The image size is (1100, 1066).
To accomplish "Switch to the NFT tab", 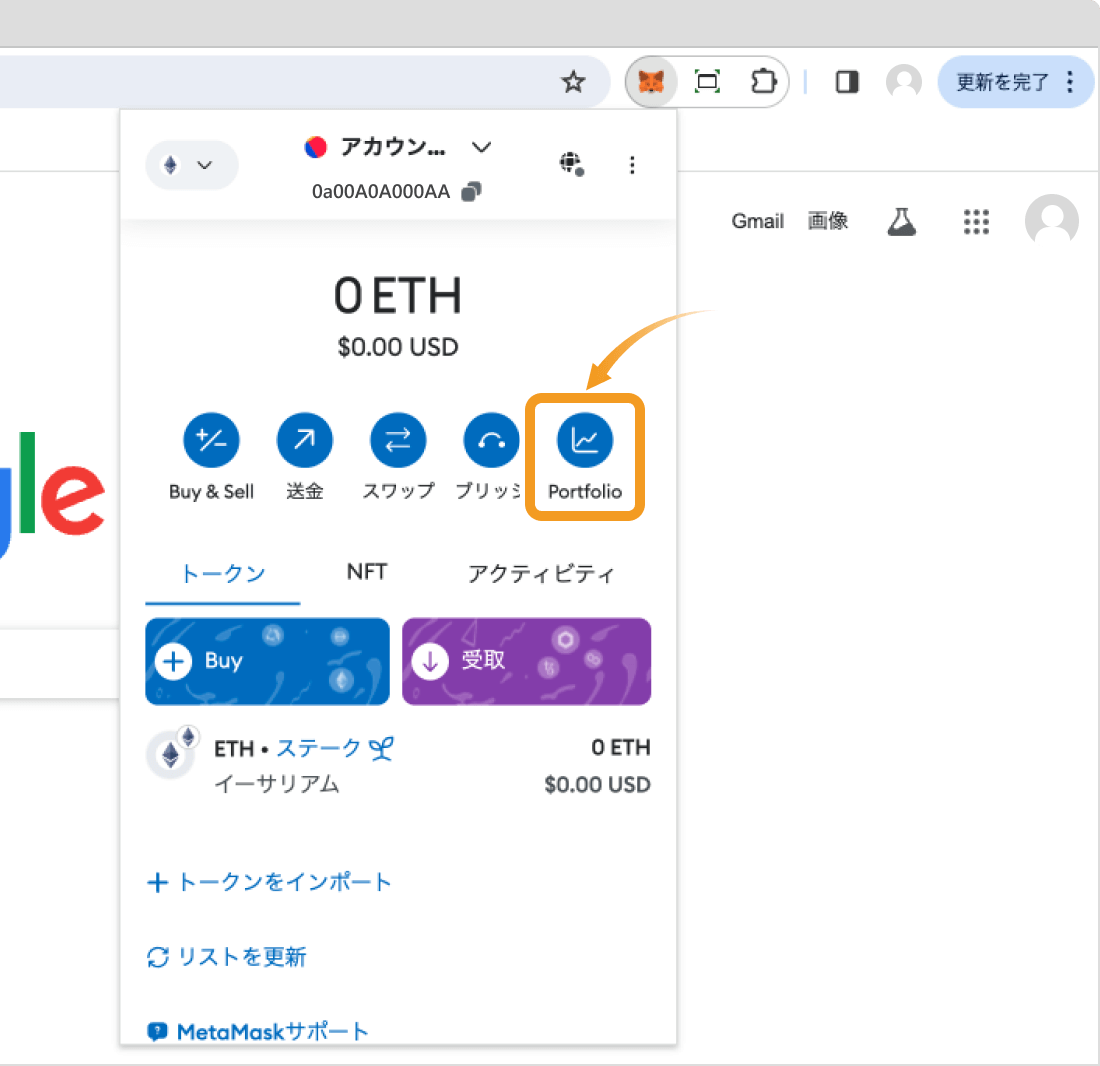I will point(367,572).
